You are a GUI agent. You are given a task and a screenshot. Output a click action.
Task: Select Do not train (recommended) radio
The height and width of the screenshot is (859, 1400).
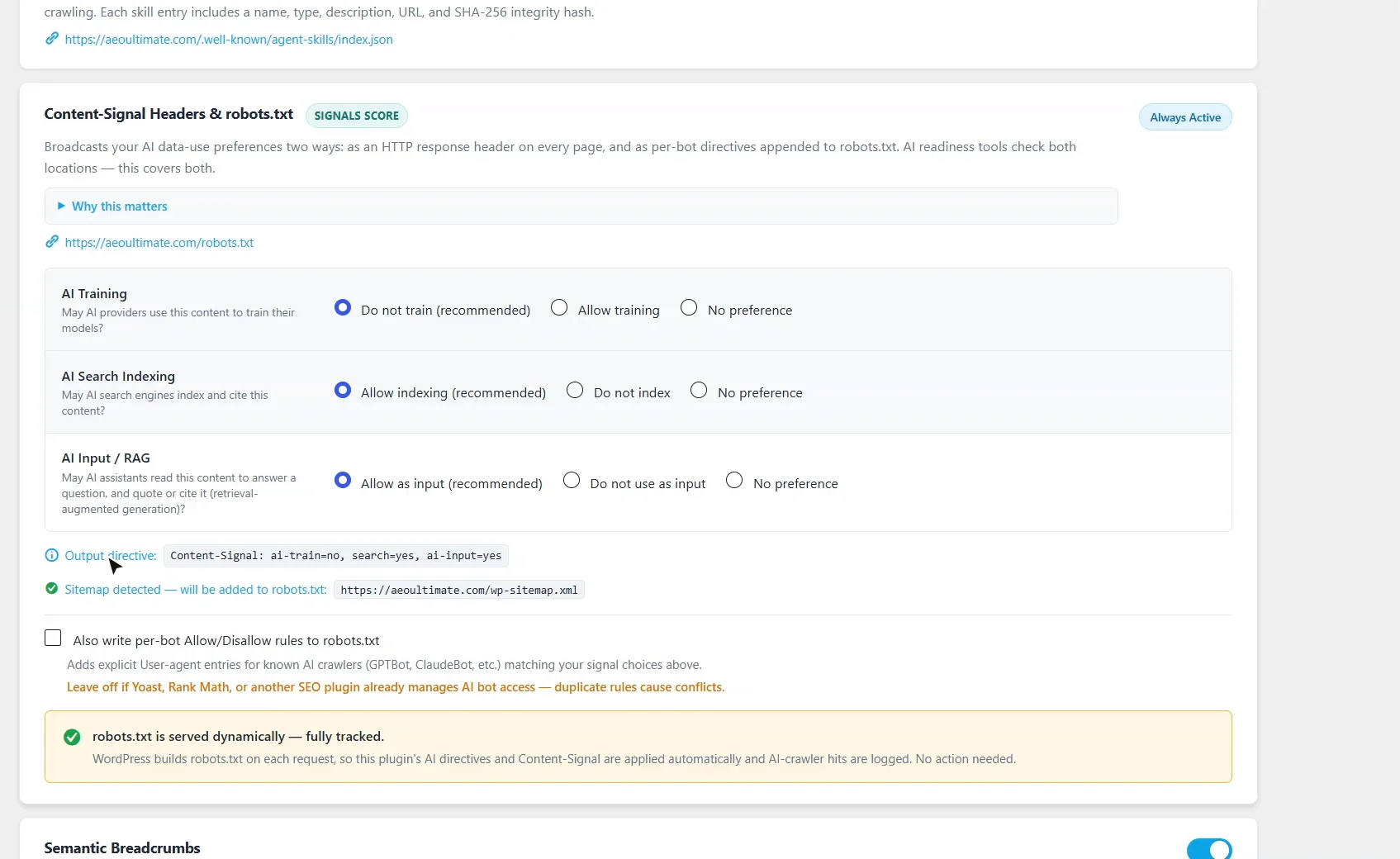(343, 308)
